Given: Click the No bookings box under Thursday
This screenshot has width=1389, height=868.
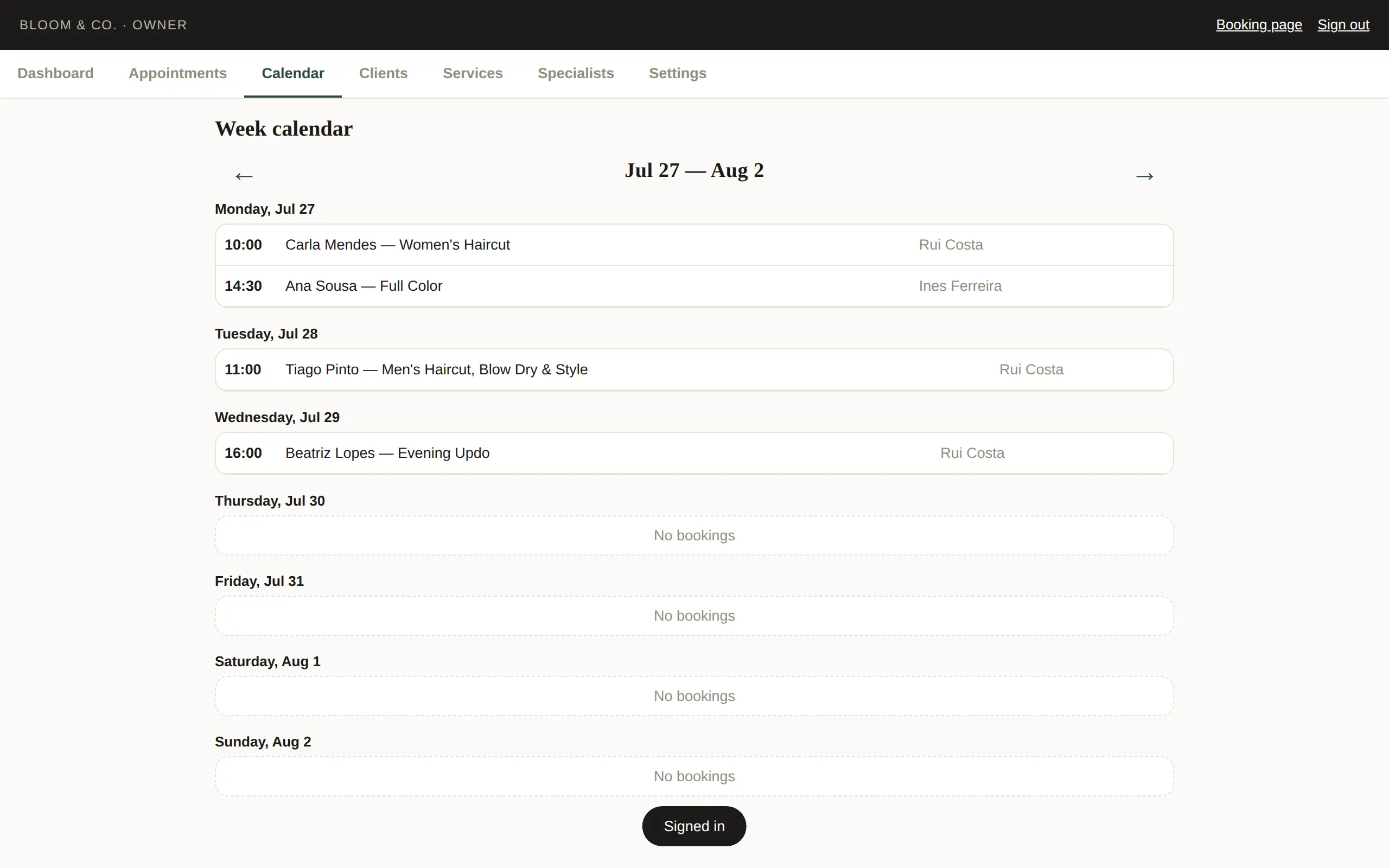Looking at the screenshot, I should pos(694,535).
